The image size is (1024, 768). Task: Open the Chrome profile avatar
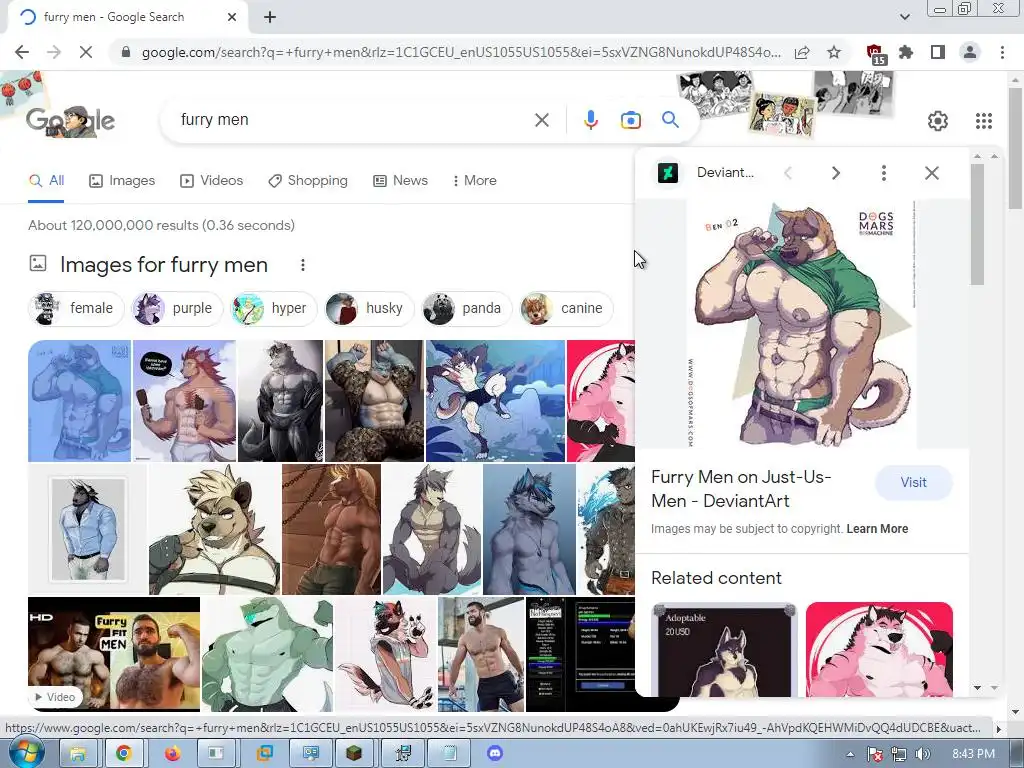970,52
